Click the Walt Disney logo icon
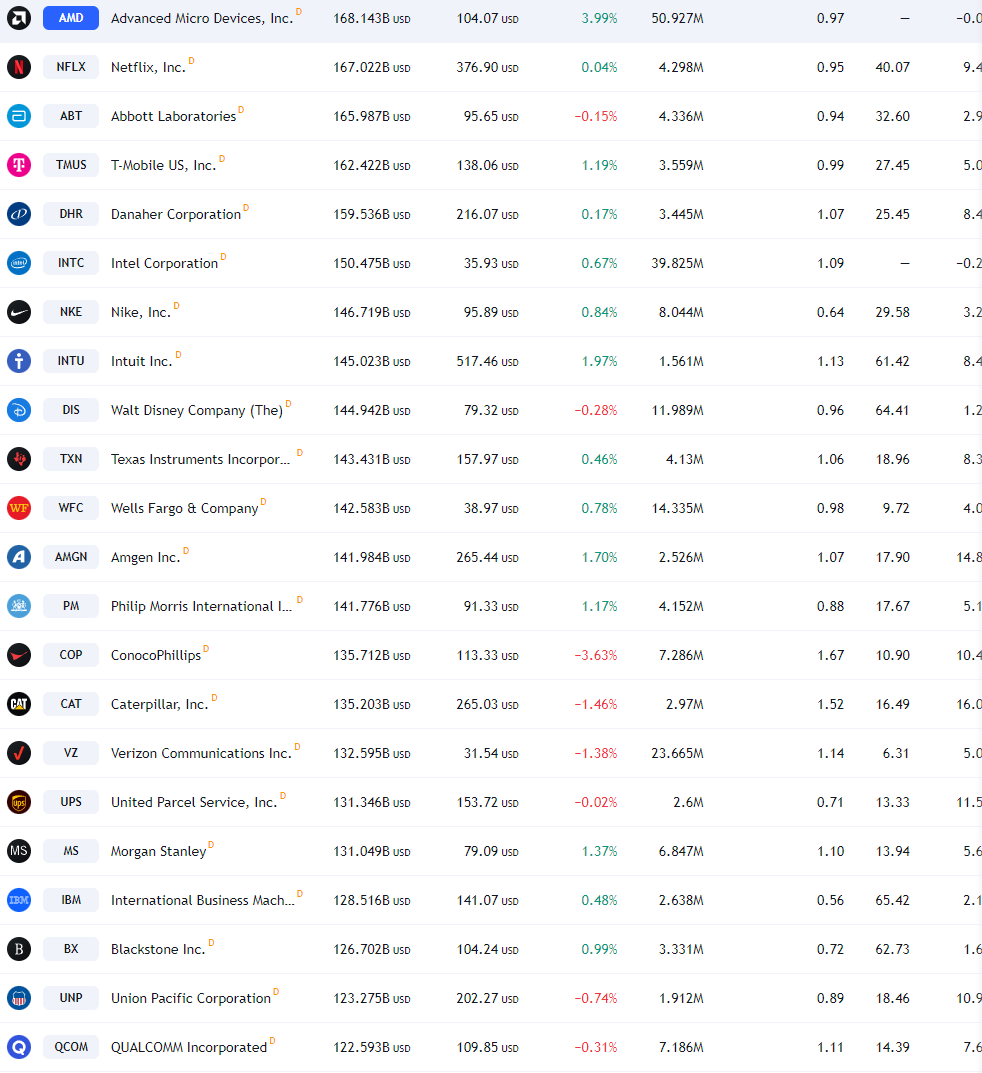This screenshot has width=982, height=1073. click(19, 410)
